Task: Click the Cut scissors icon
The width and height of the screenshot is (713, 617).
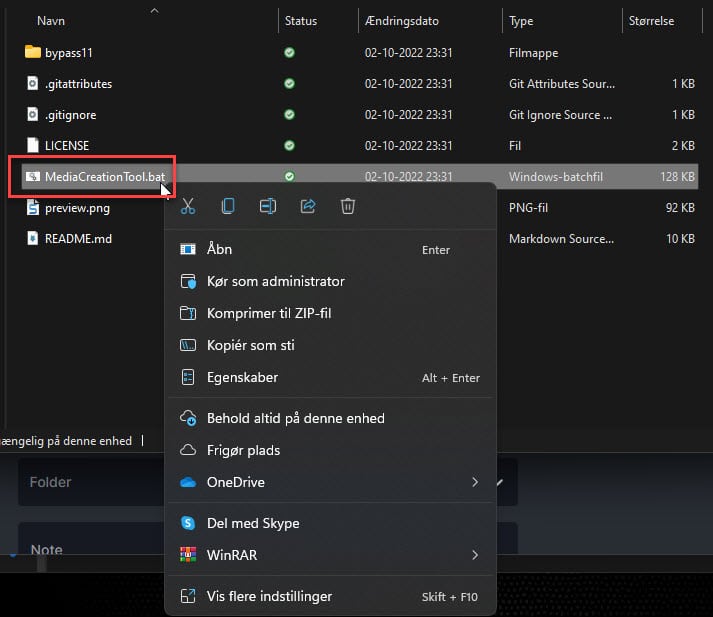Action: click(x=188, y=206)
